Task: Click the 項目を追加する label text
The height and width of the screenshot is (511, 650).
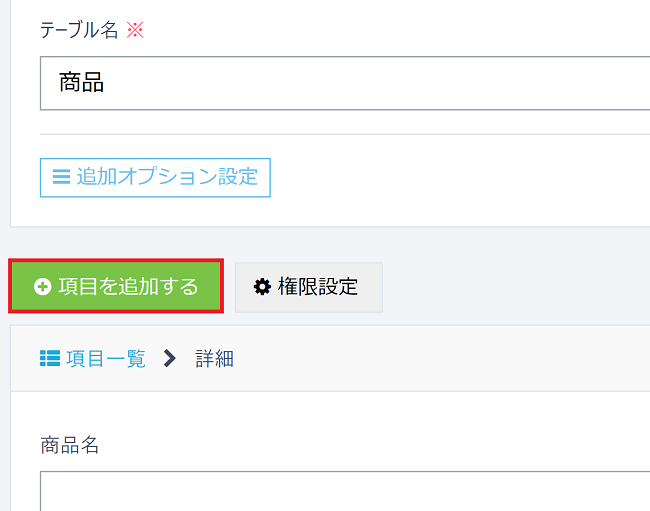Action: click(128, 287)
